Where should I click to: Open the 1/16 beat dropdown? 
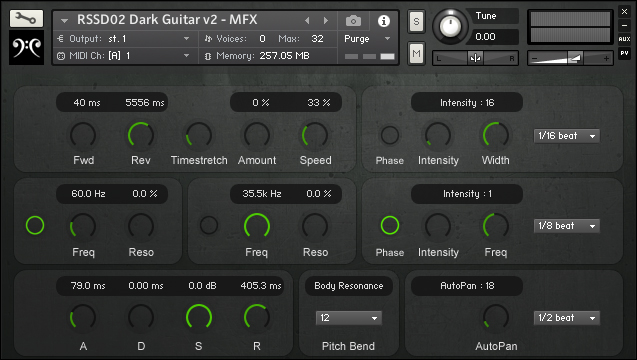tap(566, 136)
